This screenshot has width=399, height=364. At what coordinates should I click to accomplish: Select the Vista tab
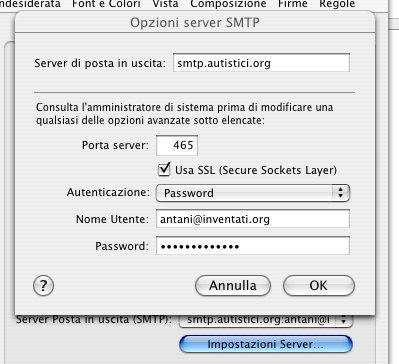click(165, 4)
